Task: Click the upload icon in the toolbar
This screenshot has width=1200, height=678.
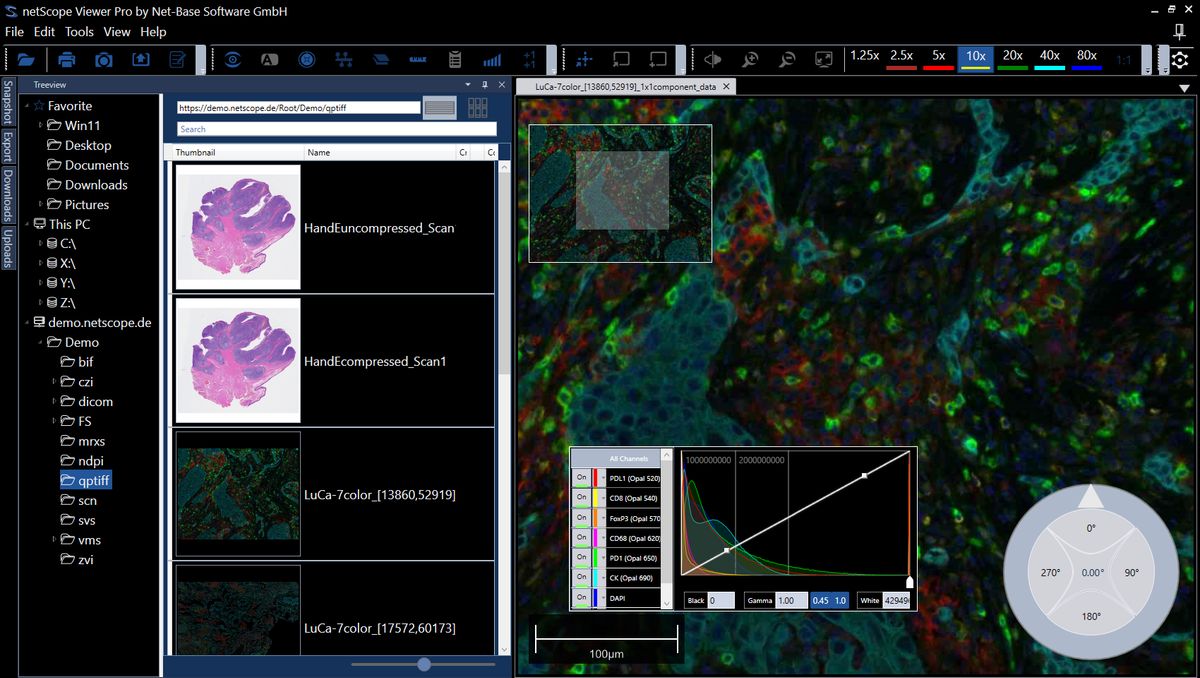Action: 141,60
